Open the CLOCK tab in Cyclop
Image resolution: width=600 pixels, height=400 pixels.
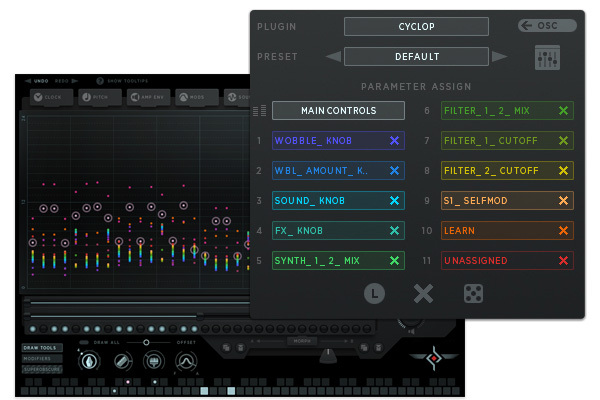(52, 97)
